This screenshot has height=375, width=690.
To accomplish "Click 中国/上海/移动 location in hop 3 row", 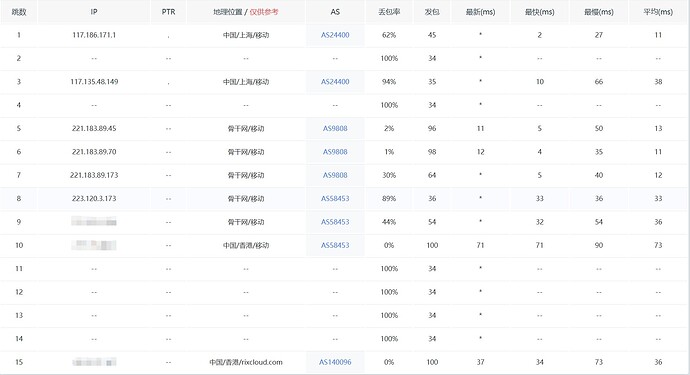I will (x=246, y=82).
